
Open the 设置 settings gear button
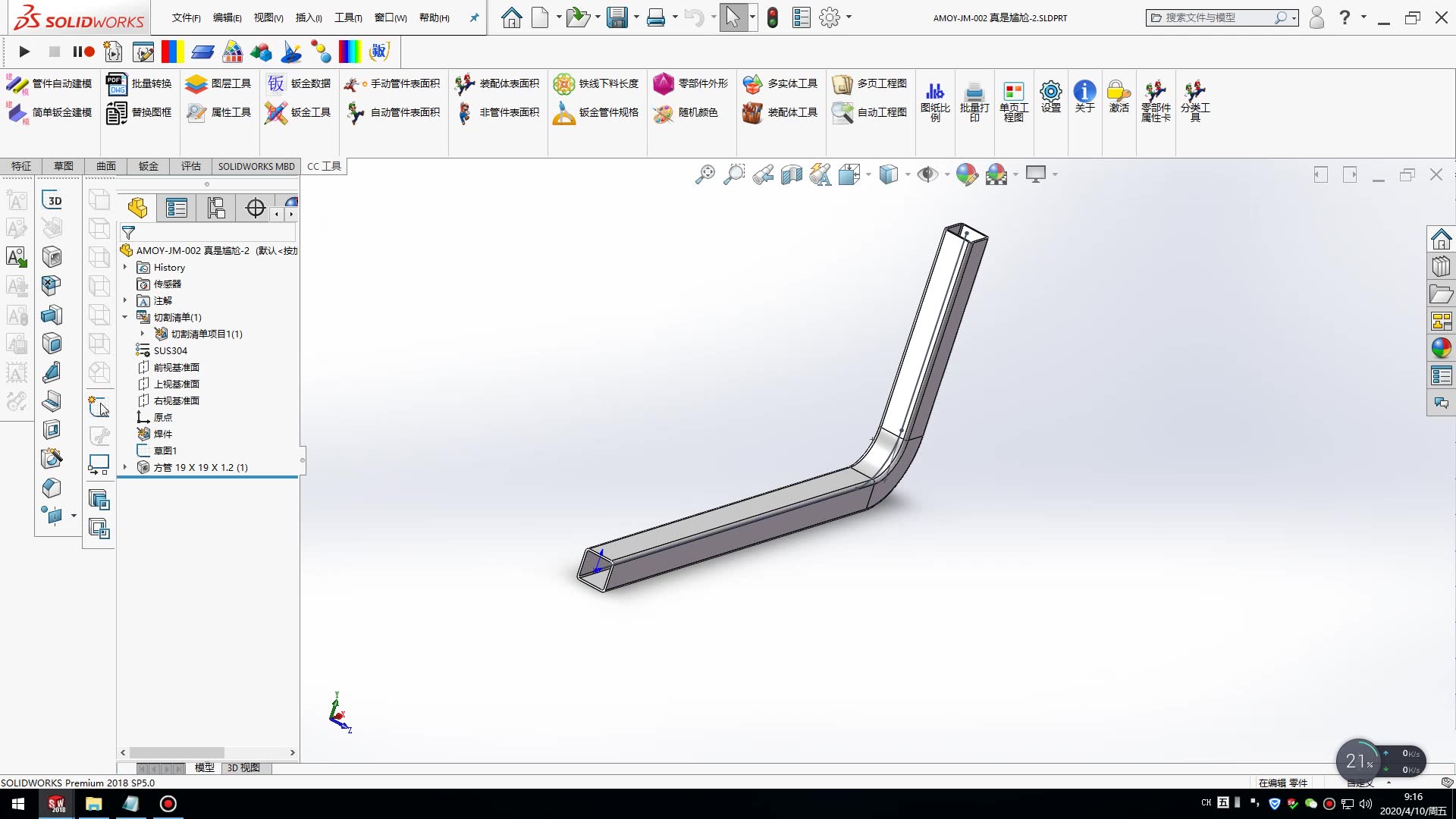pos(1050,98)
